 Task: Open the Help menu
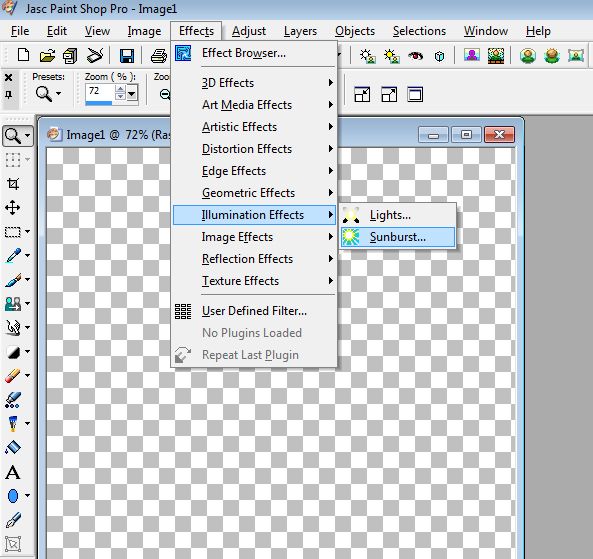click(538, 31)
